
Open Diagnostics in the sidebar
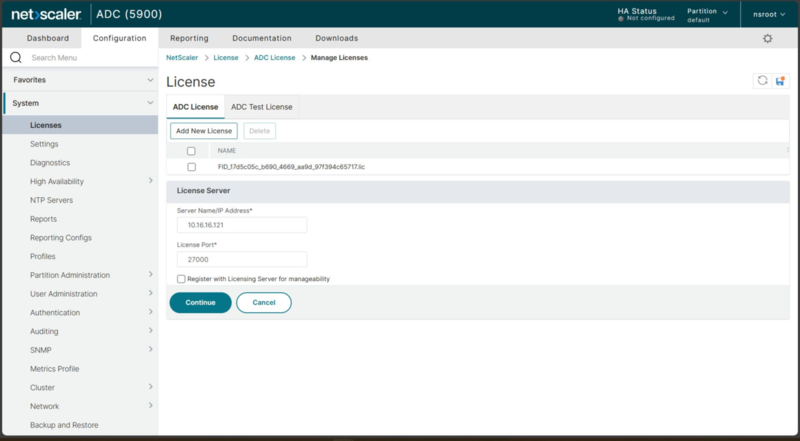(50, 163)
